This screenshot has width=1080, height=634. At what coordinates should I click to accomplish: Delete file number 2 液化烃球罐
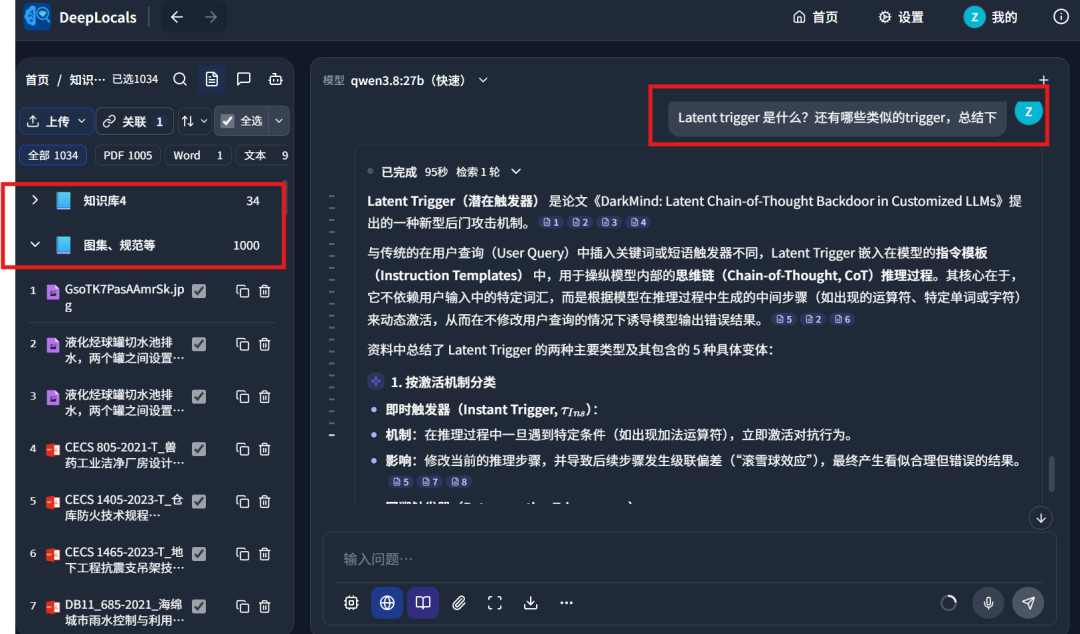[x=264, y=344]
